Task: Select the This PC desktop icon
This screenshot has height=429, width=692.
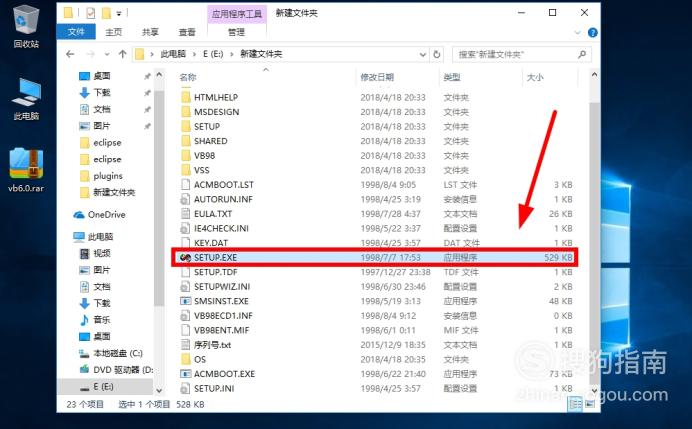Action: [26, 99]
